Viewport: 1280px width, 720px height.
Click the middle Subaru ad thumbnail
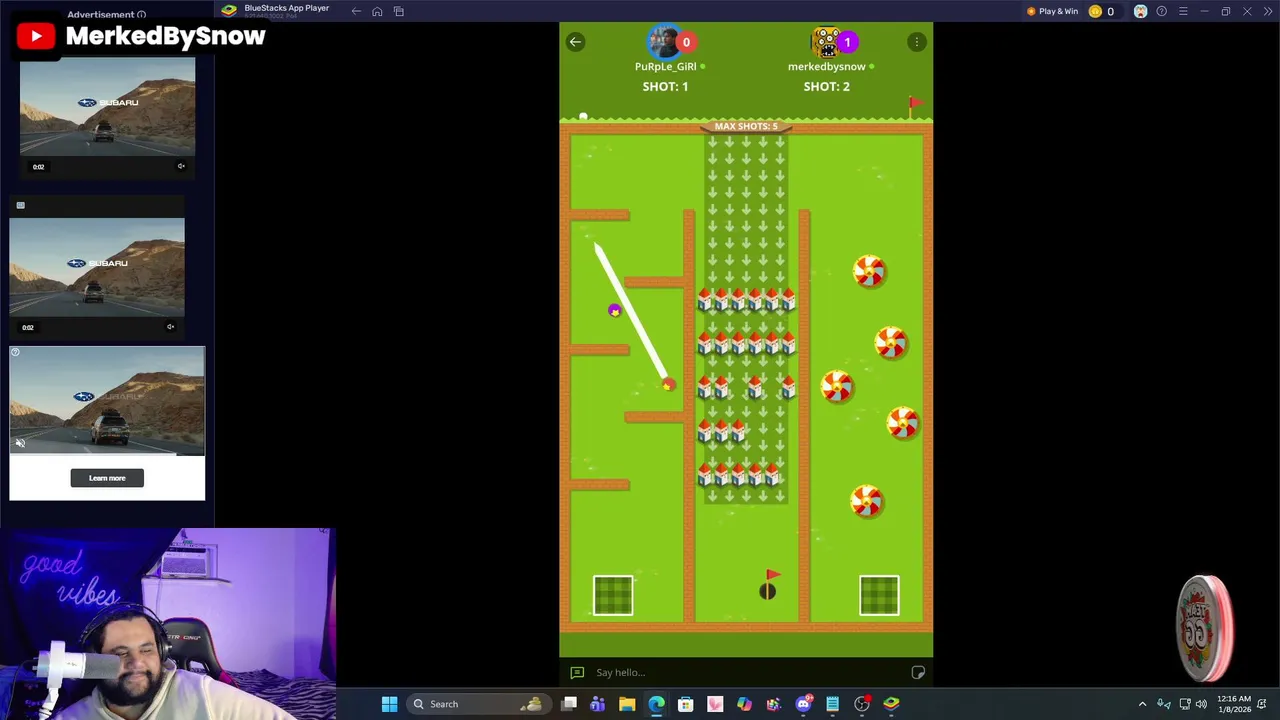[x=97, y=265]
